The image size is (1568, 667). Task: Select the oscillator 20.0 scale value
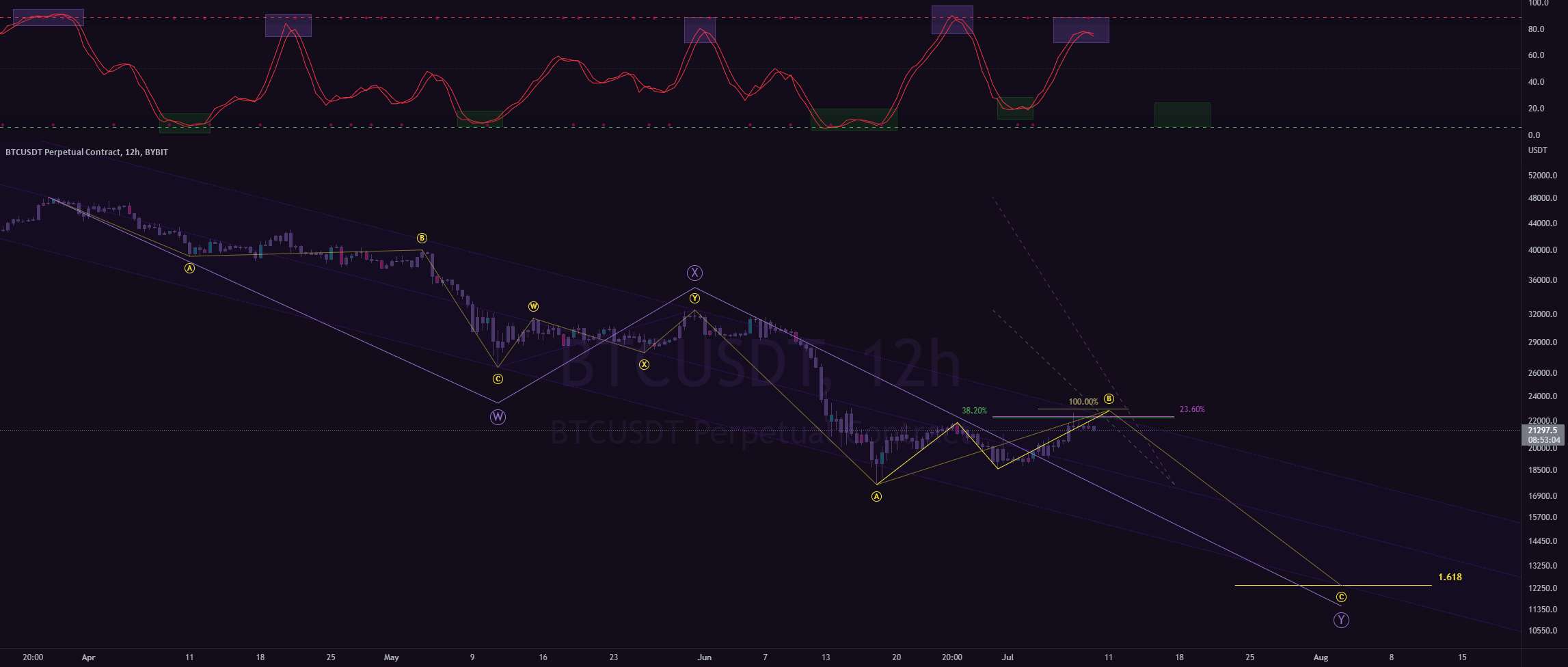1535,109
